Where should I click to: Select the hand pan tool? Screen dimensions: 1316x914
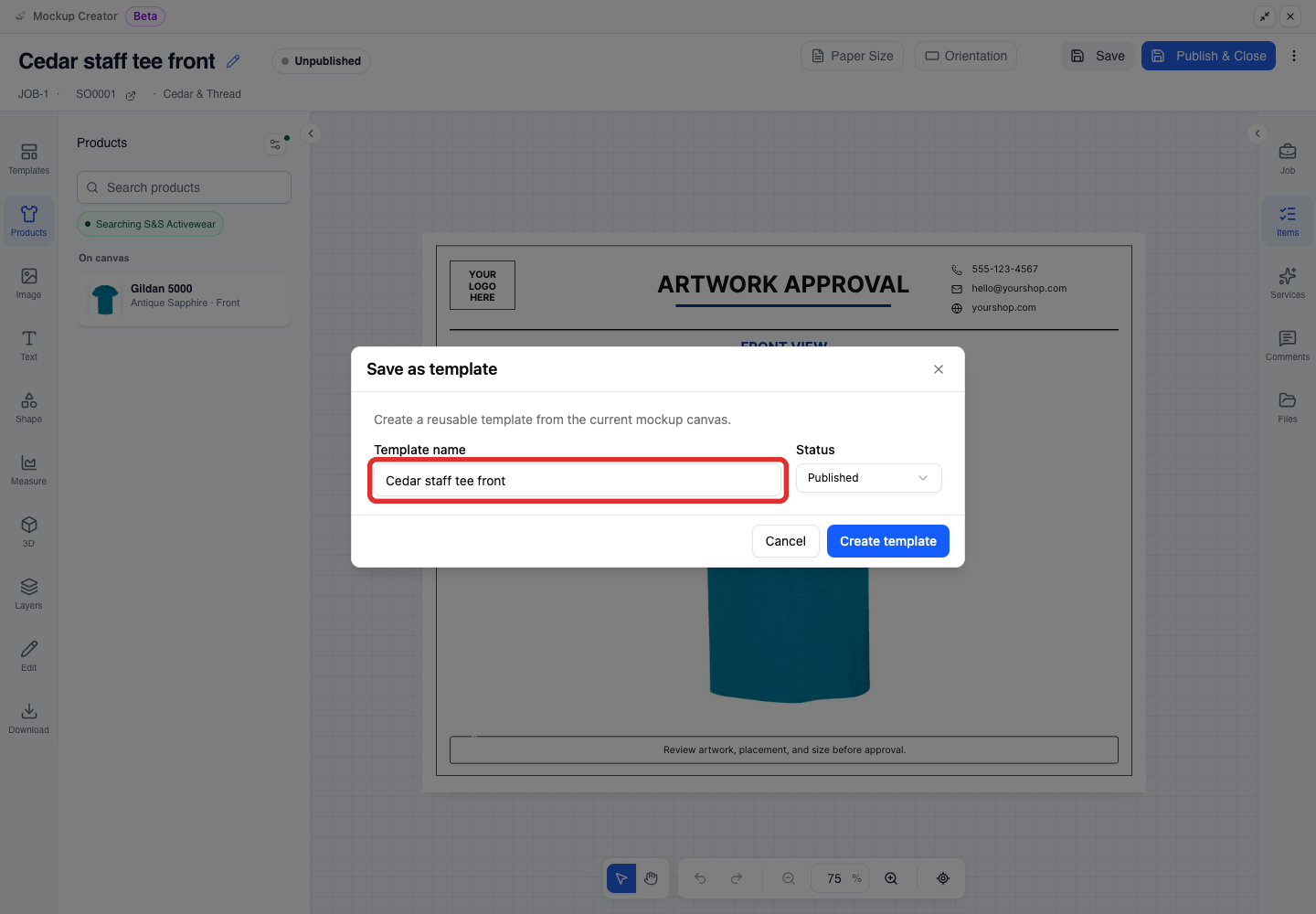click(x=651, y=878)
